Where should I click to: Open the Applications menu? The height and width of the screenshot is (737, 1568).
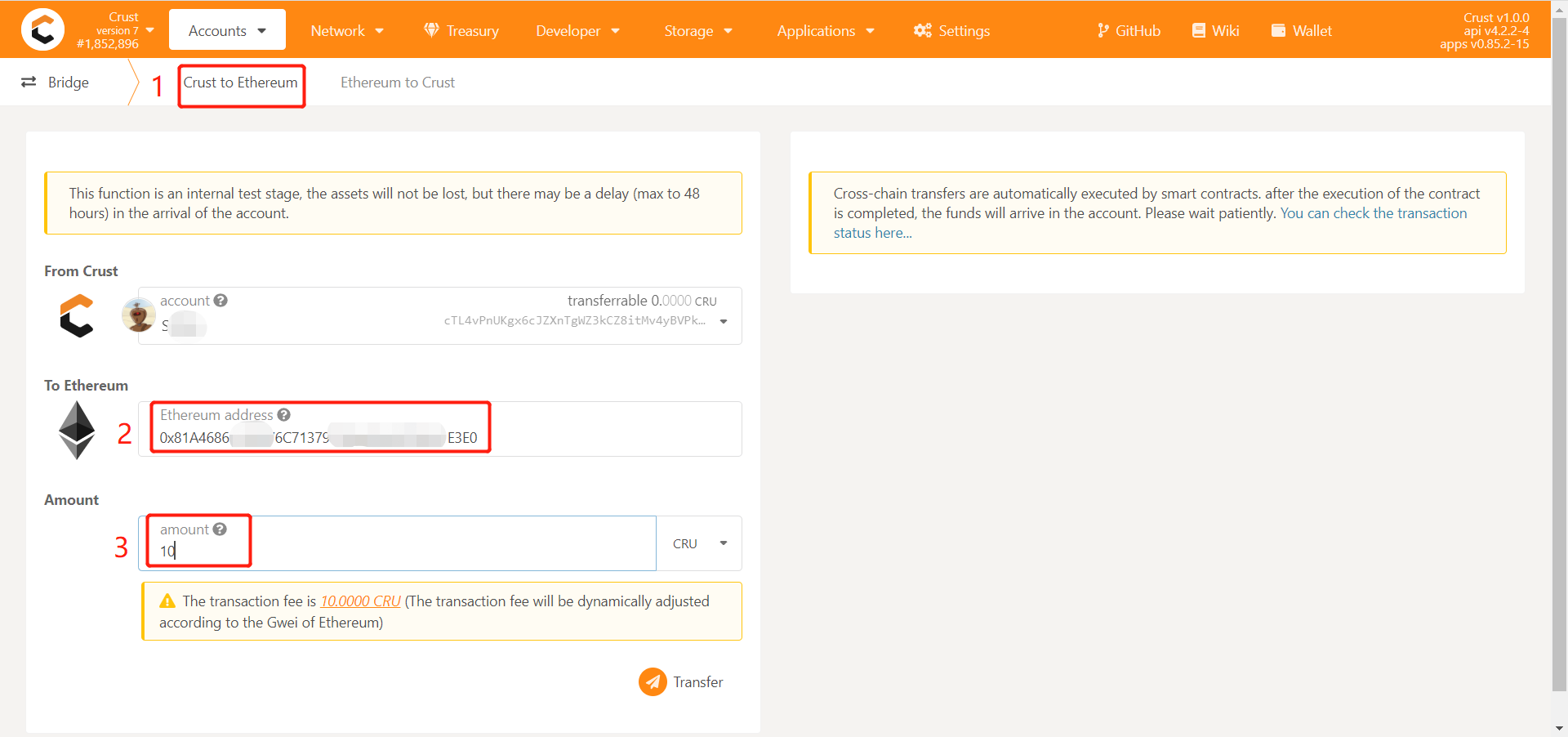click(x=826, y=30)
